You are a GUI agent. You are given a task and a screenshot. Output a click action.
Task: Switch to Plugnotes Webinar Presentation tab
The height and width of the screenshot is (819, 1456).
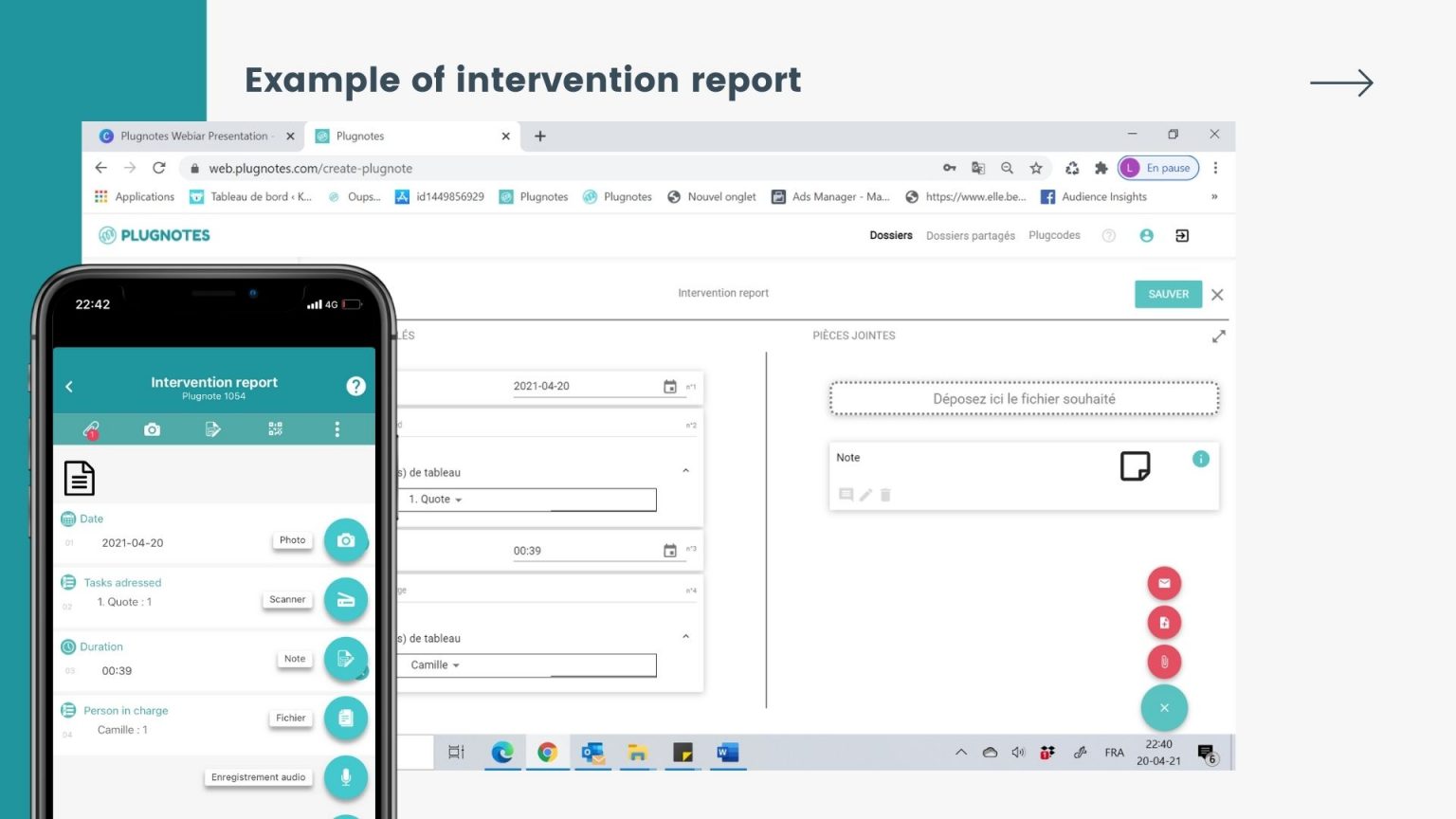194,136
